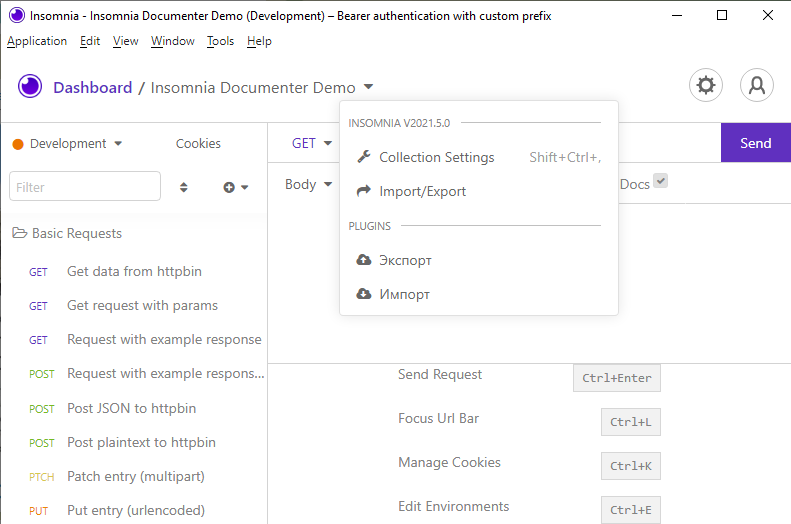Click the Basic Requests folder icon
Image resolution: width=791 pixels, height=524 pixels.
[20, 232]
